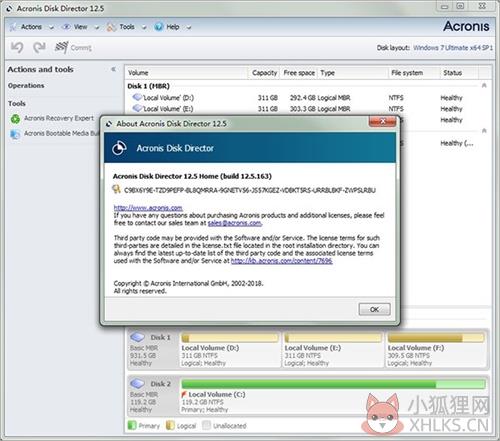Screen dimensions: 500x441
Task: Close the About dialog
Action: point(382,121)
